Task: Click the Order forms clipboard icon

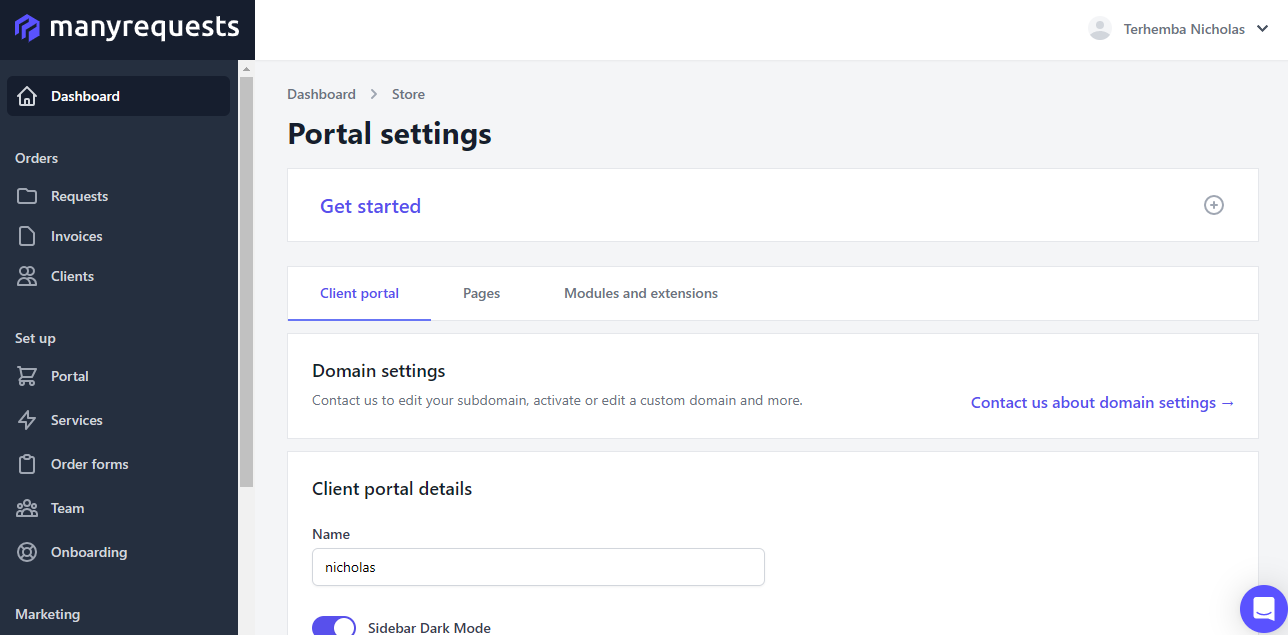Action: (x=29, y=463)
